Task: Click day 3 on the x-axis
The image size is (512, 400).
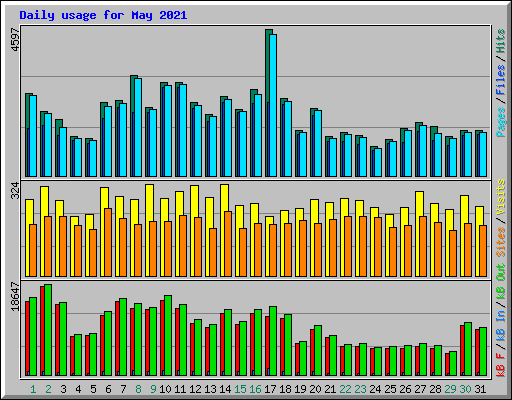Action: click(x=63, y=389)
